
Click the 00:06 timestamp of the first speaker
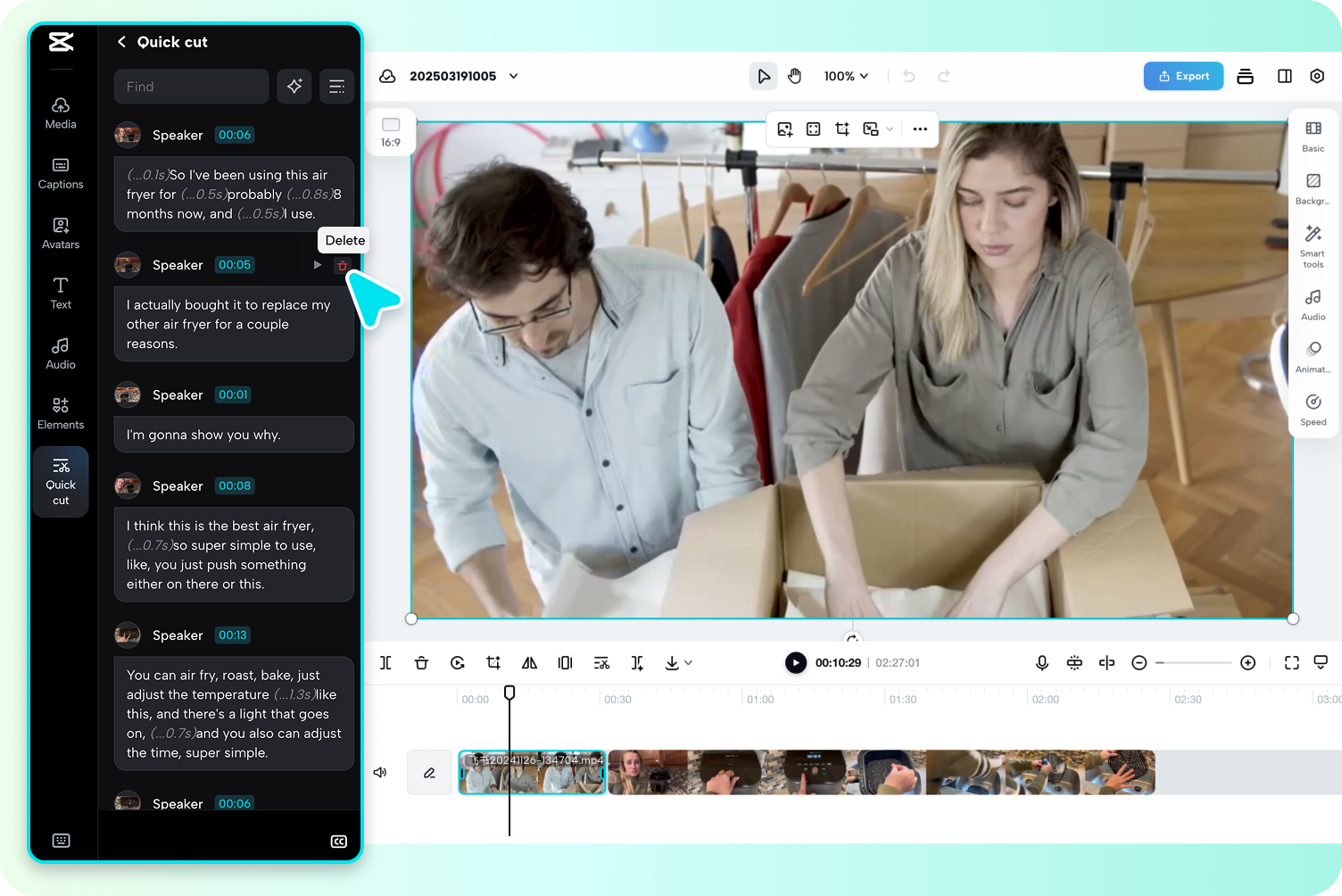point(235,135)
